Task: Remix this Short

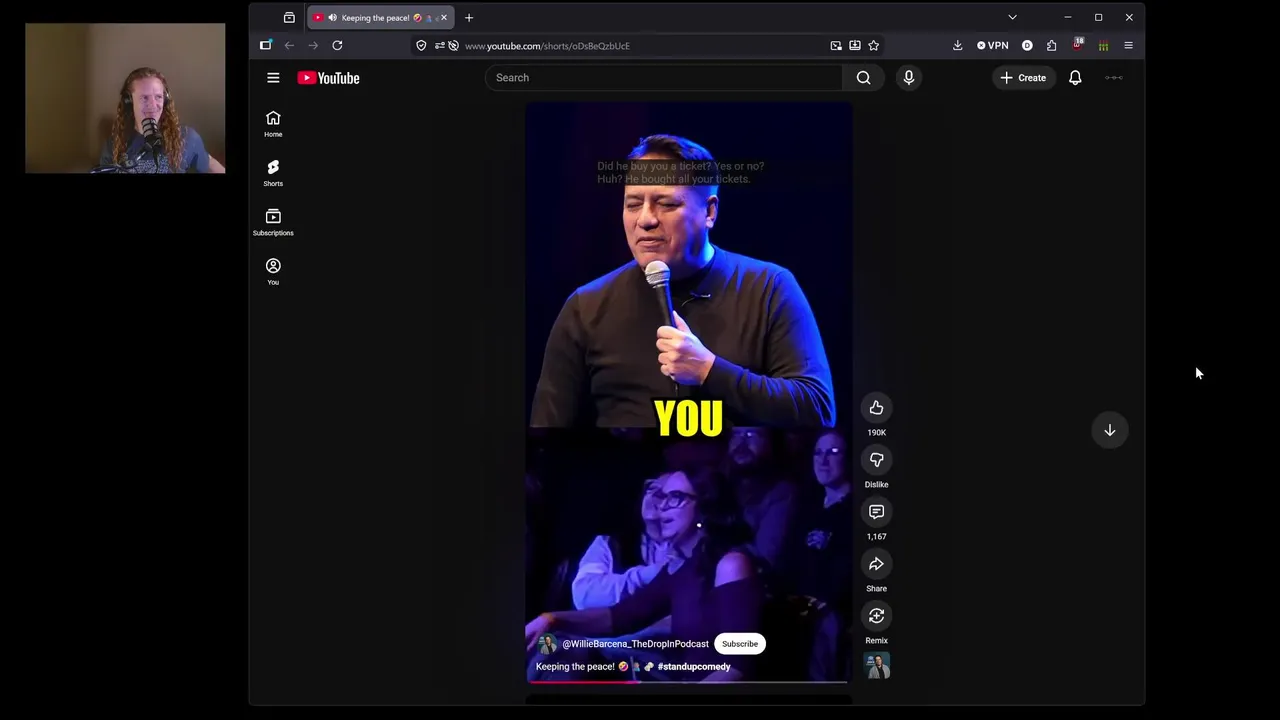Action: click(x=876, y=616)
